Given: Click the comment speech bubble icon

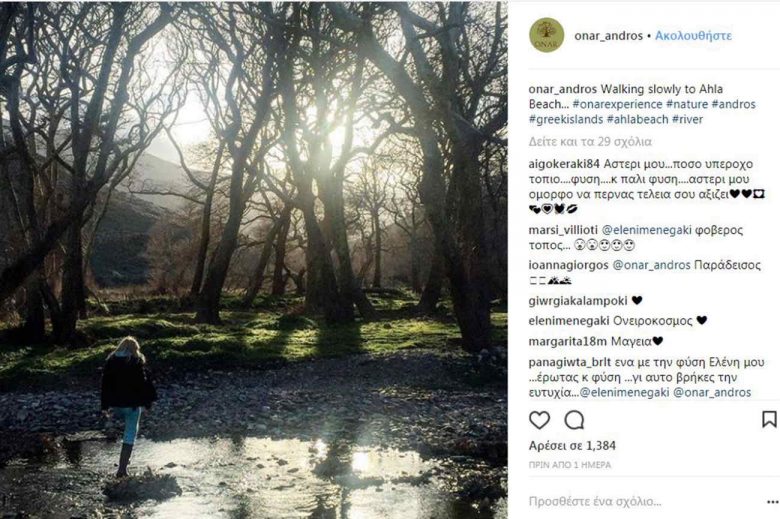Looking at the screenshot, I should pyautogui.click(x=574, y=420).
